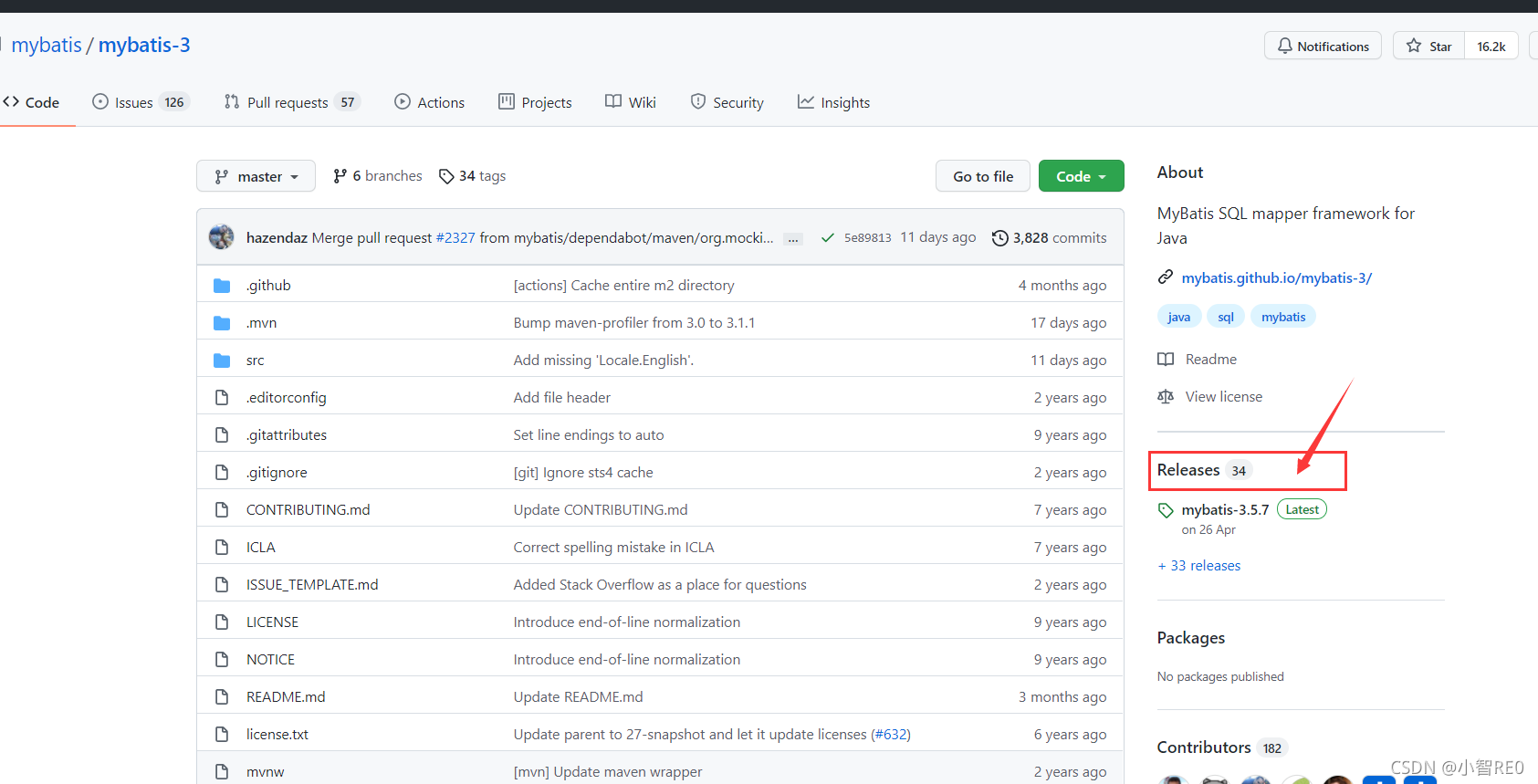Open the 'Update README.md' commit message
The height and width of the screenshot is (784, 1538).
tap(579, 697)
